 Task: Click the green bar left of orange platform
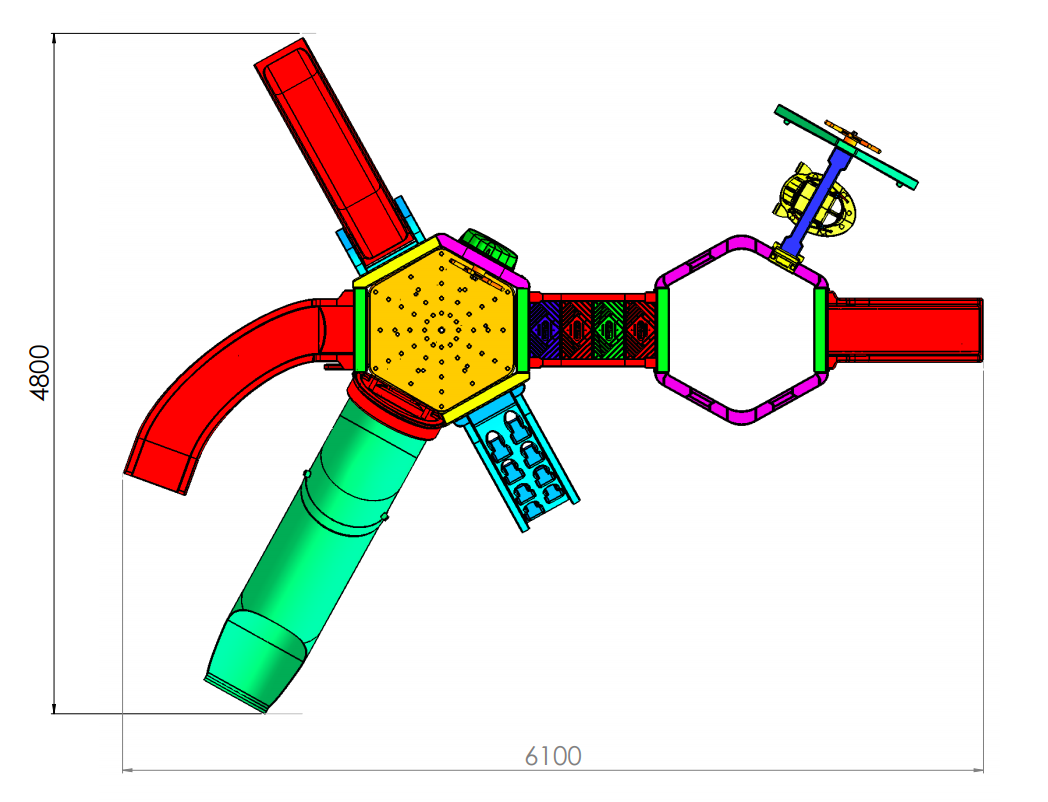[360, 330]
